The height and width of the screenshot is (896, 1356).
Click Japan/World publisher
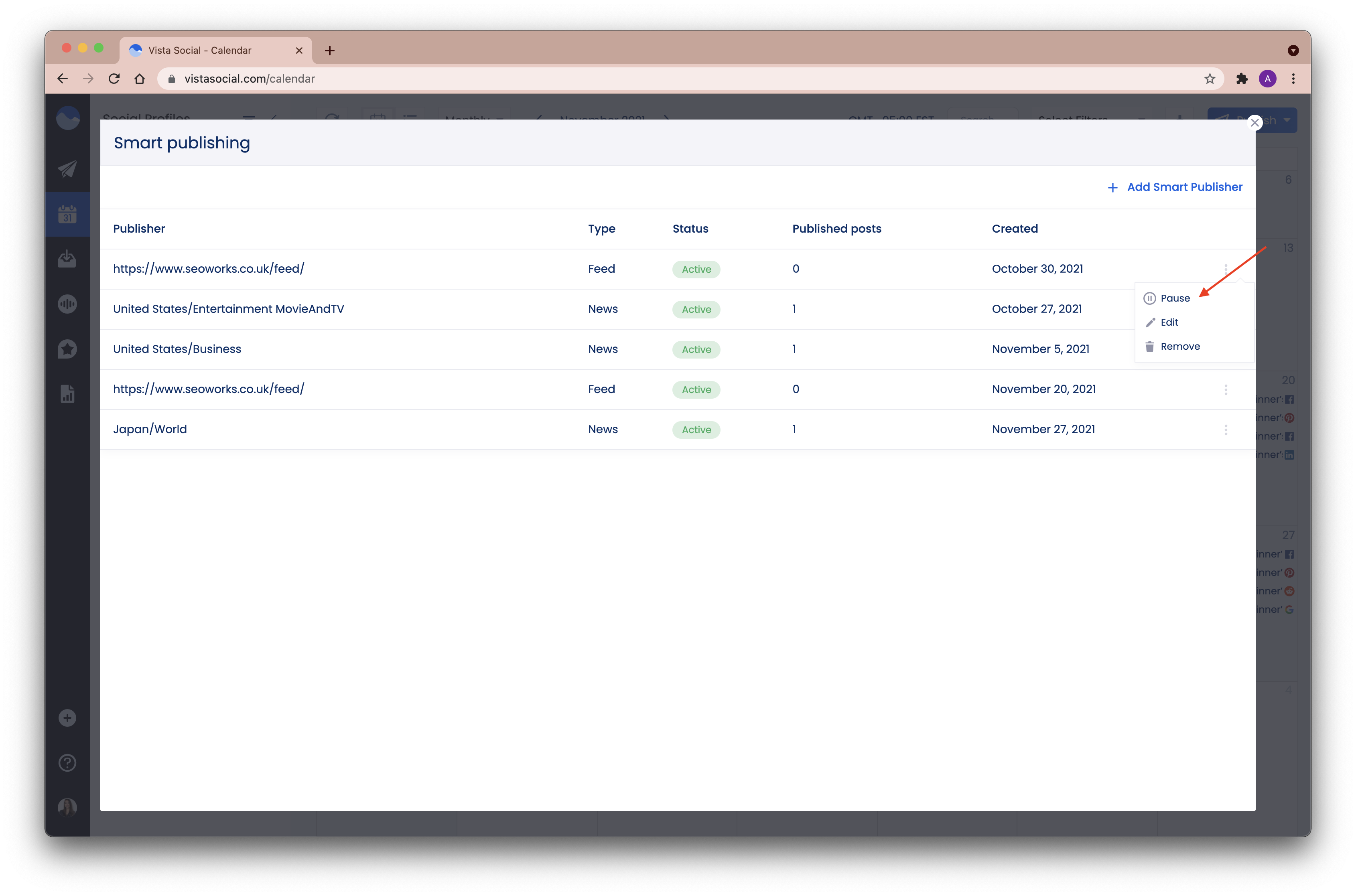click(x=150, y=429)
